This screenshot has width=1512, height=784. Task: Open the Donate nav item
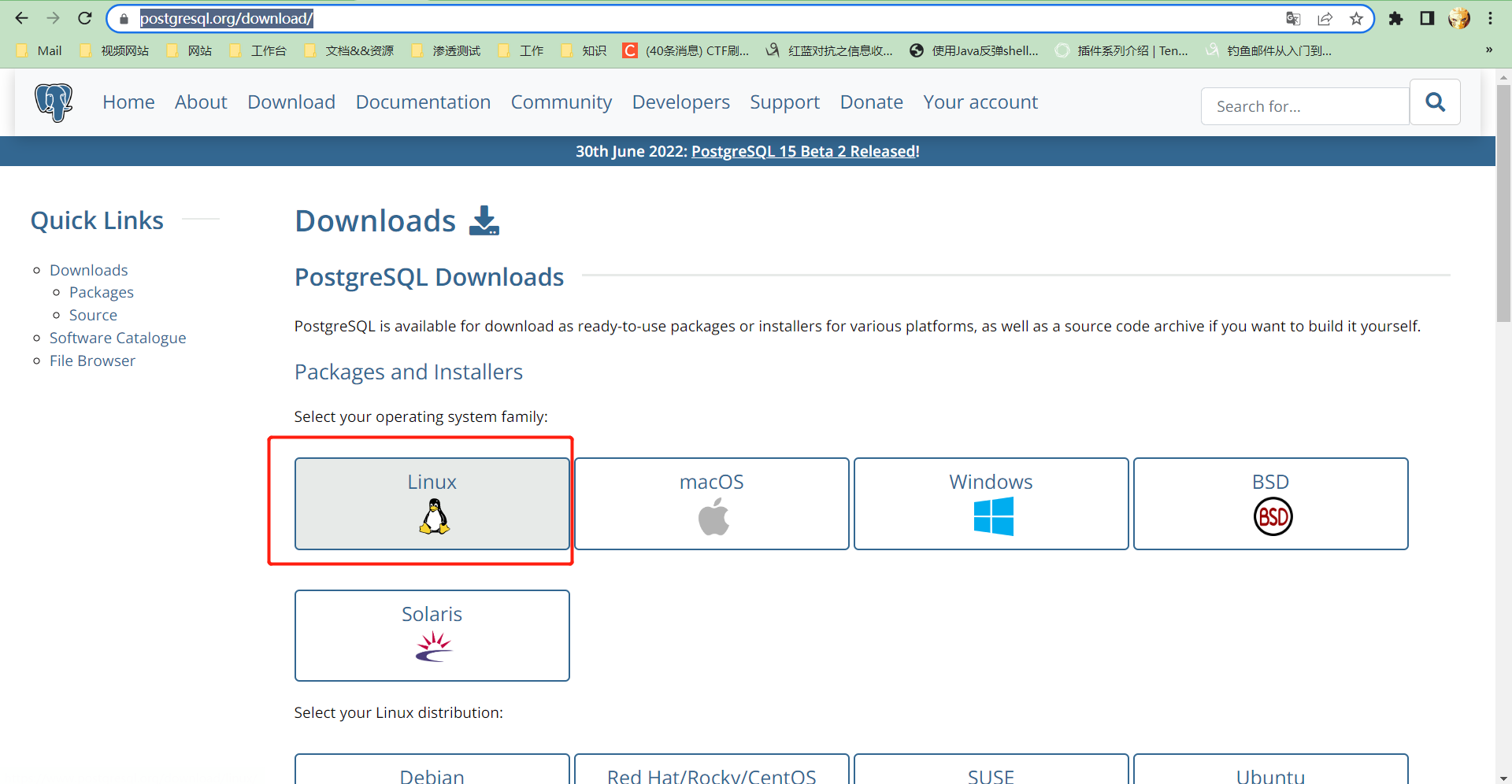coord(872,102)
